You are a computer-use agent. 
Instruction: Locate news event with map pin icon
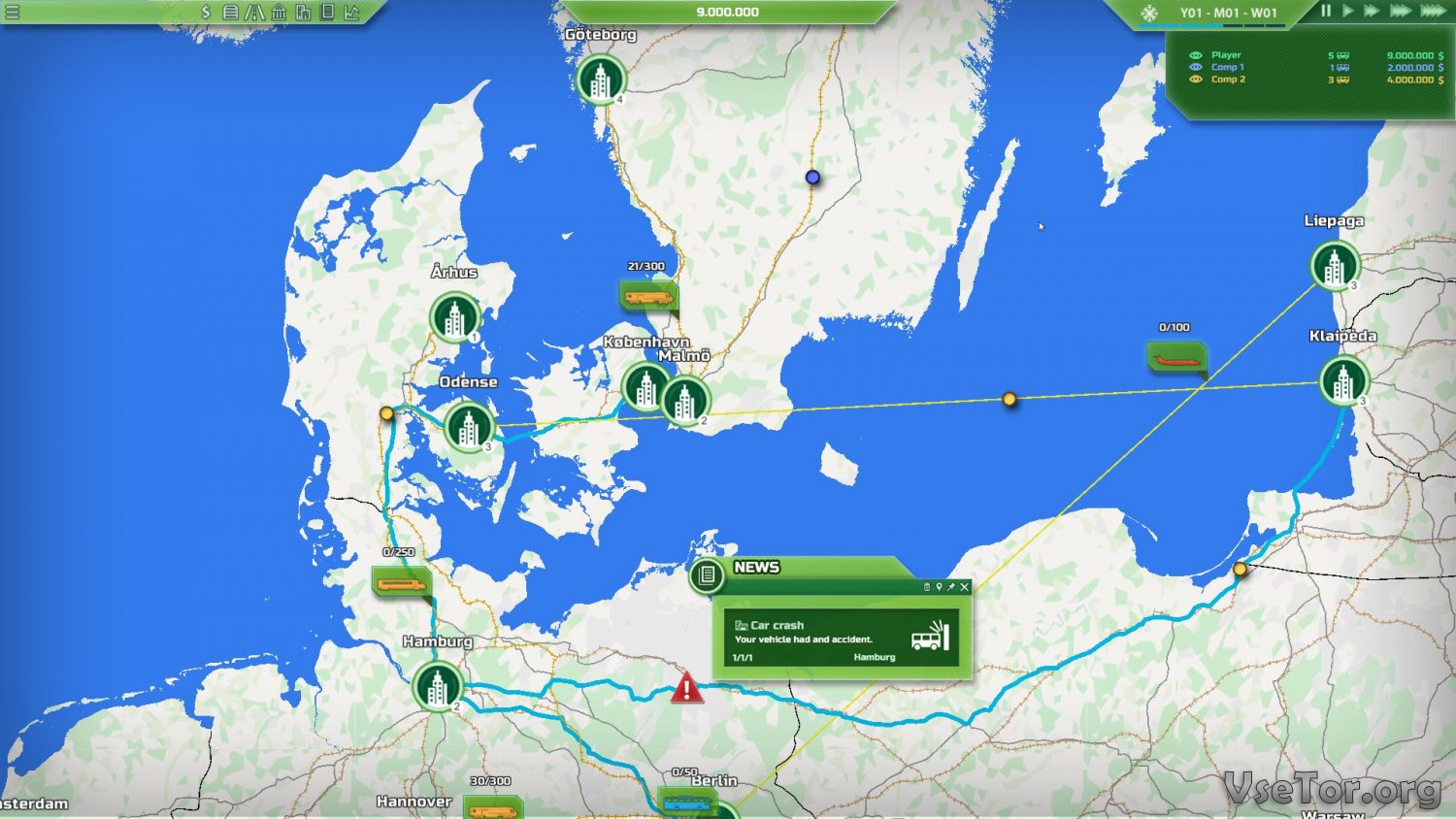[939, 587]
